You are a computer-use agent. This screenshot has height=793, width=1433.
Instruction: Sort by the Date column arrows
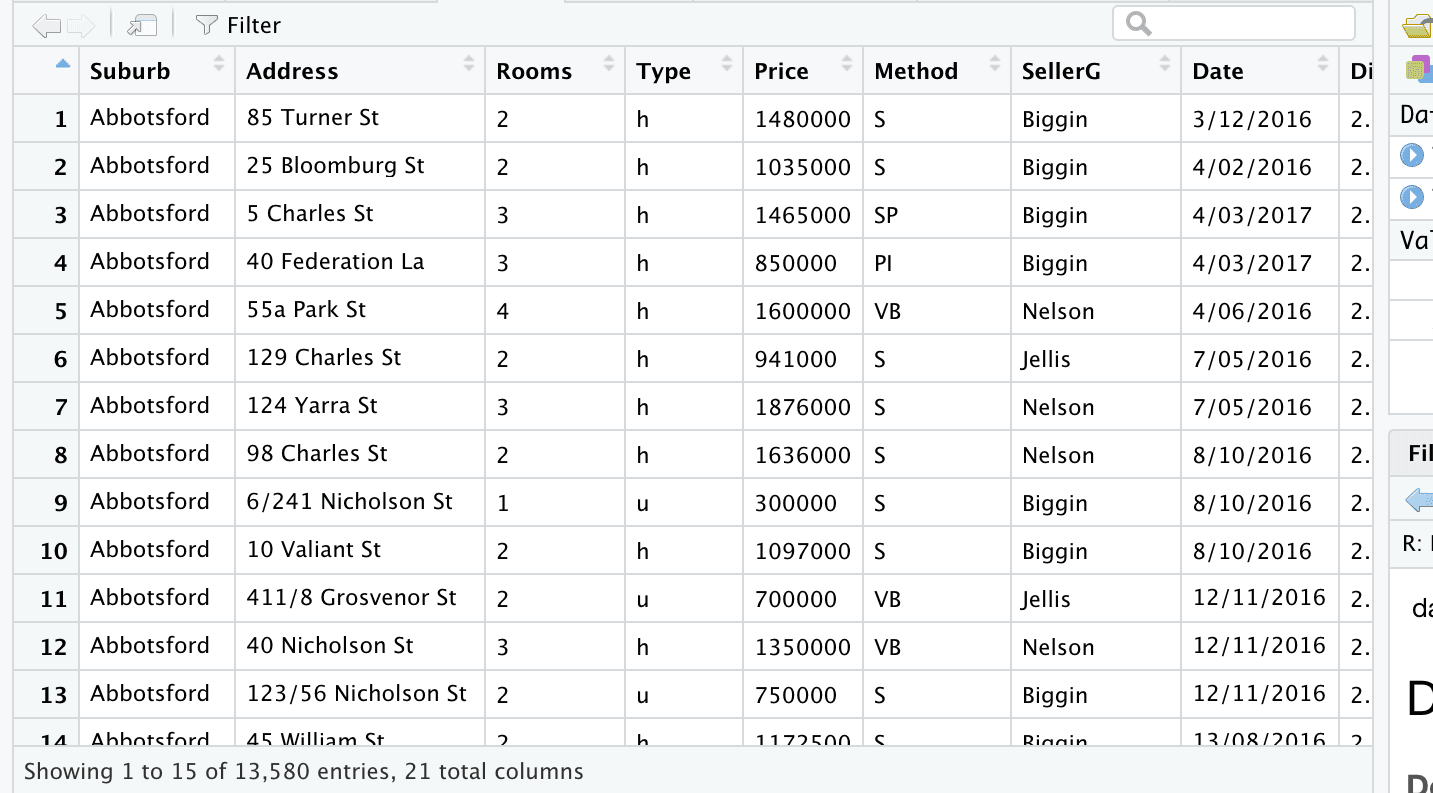1324,65
